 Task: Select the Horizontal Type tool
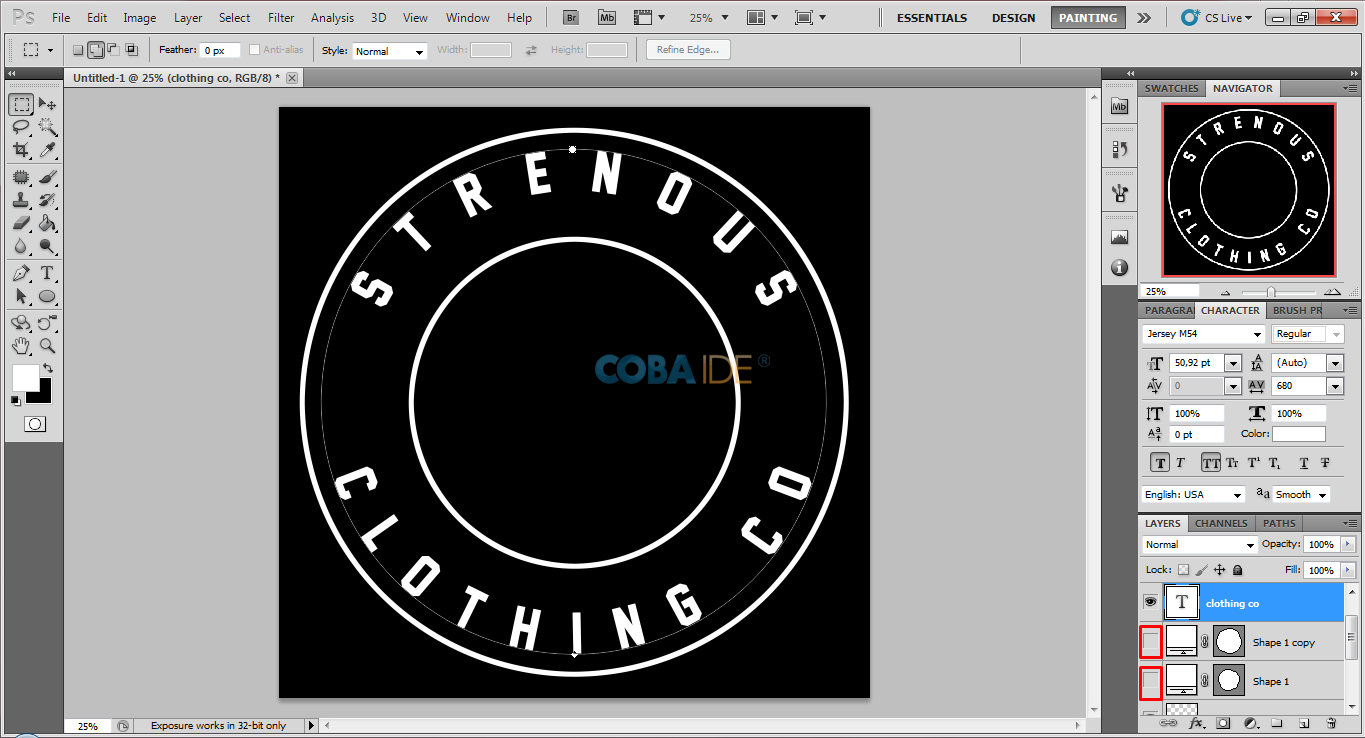[47, 273]
